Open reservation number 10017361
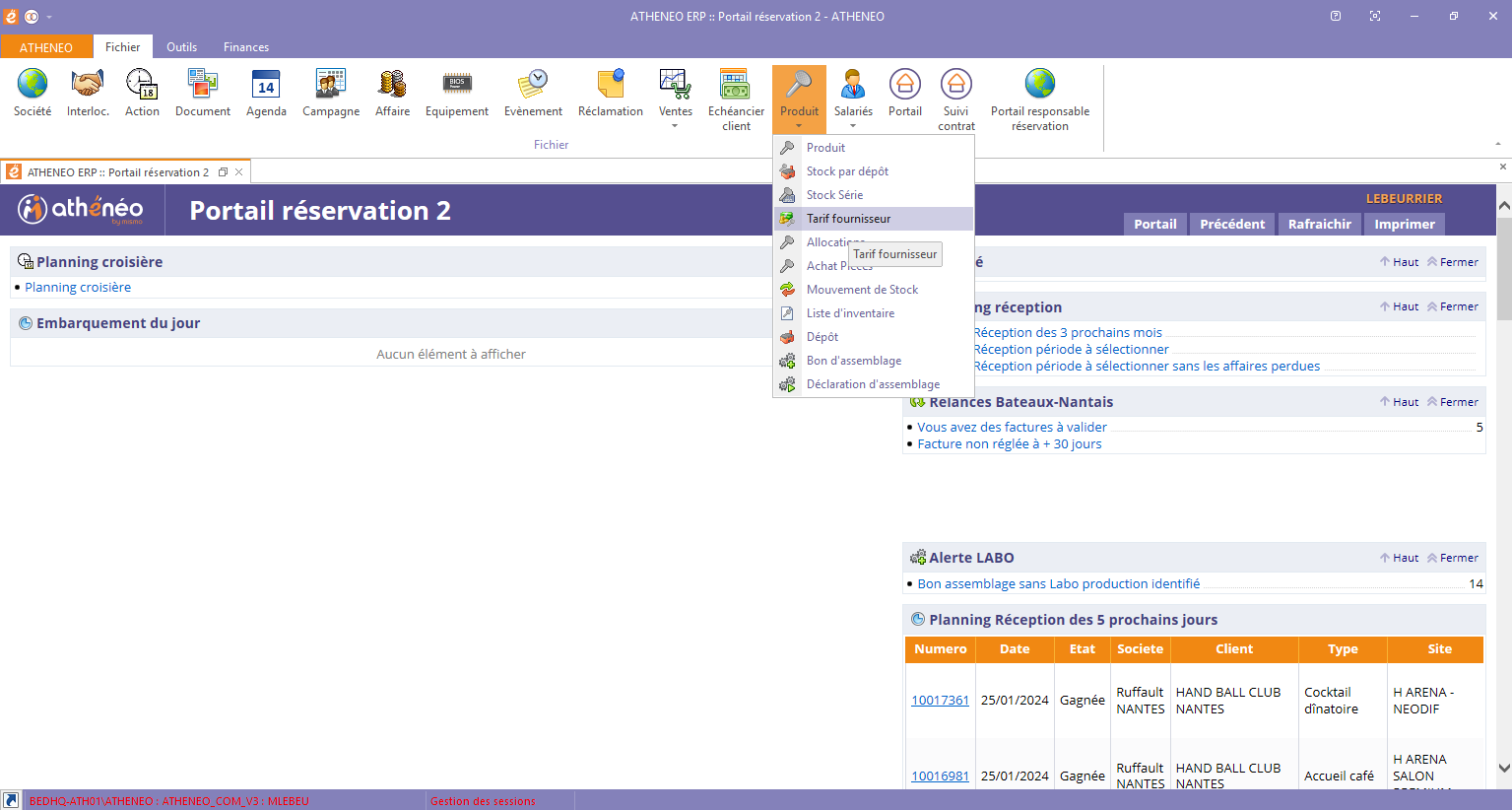 (941, 701)
